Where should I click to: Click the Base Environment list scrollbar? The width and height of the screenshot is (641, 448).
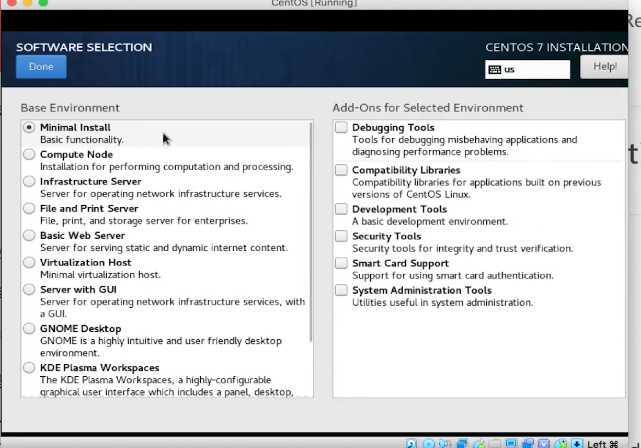(x=311, y=231)
